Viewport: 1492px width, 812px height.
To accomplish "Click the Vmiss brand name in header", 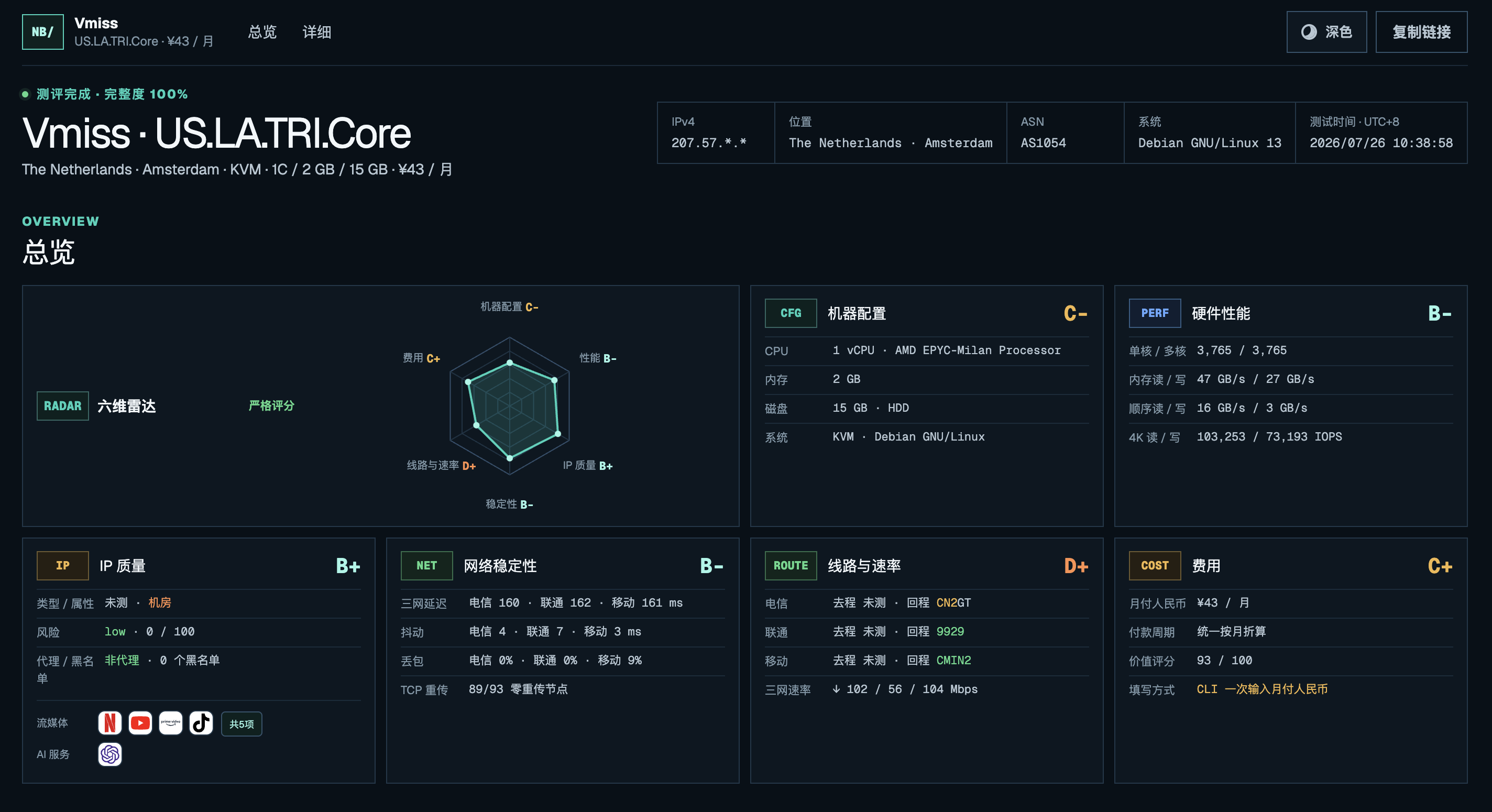I will (96, 23).
